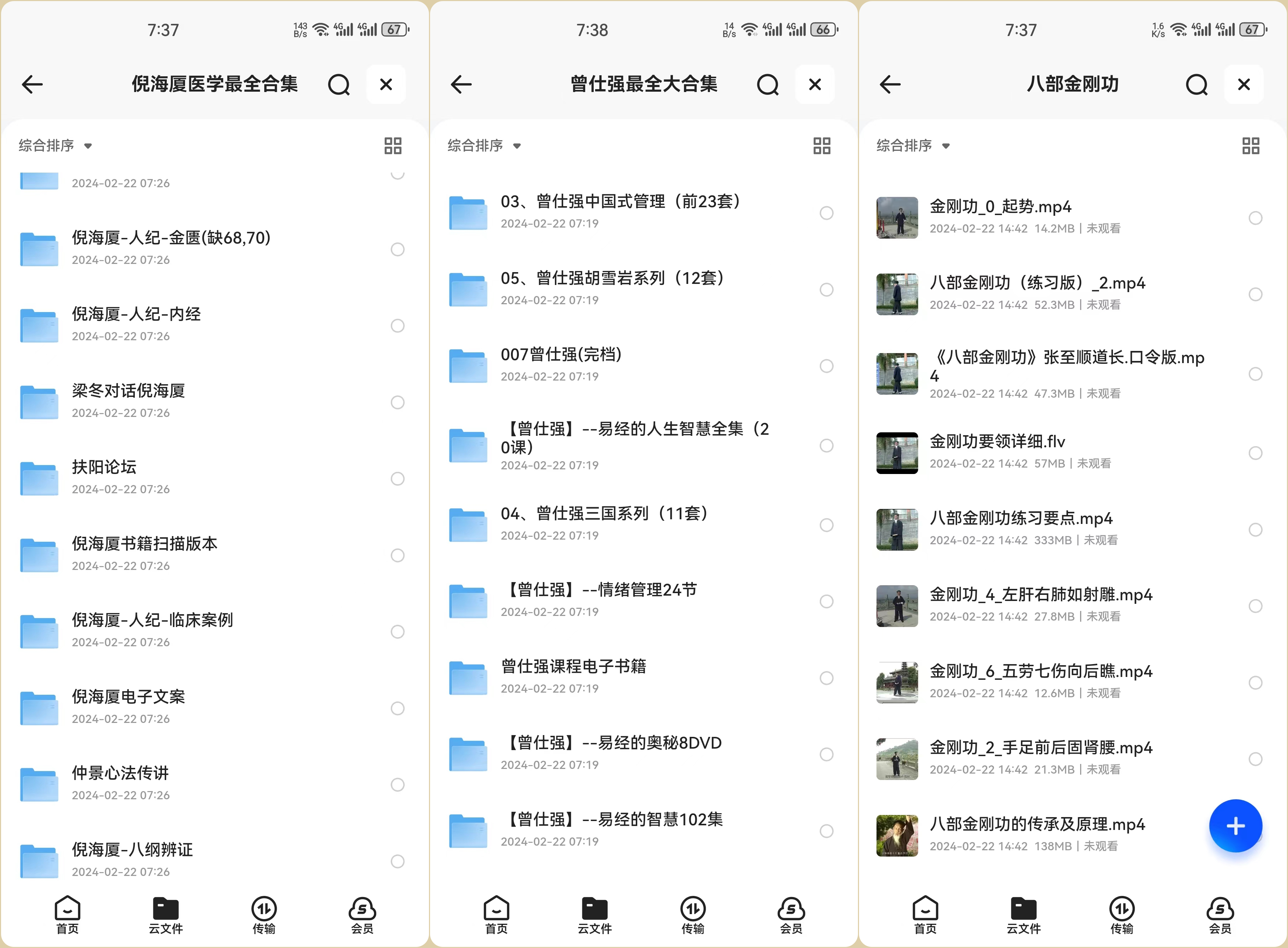The height and width of the screenshot is (948, 1288).
Task: Close the 倪海厦医学最全合集 panel
Action: point(386,85)
